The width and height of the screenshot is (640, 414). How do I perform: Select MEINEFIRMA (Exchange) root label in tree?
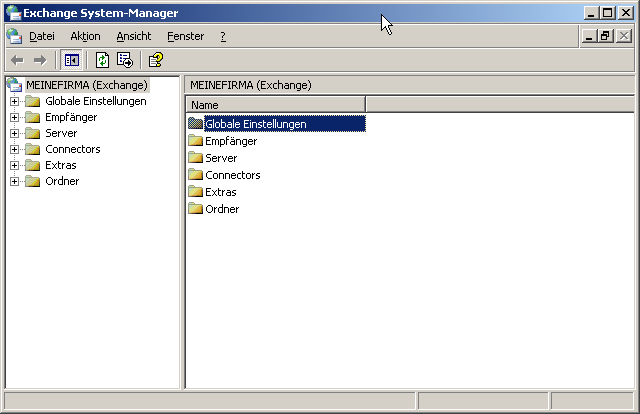pyautogui.click(x=87, y=85)
